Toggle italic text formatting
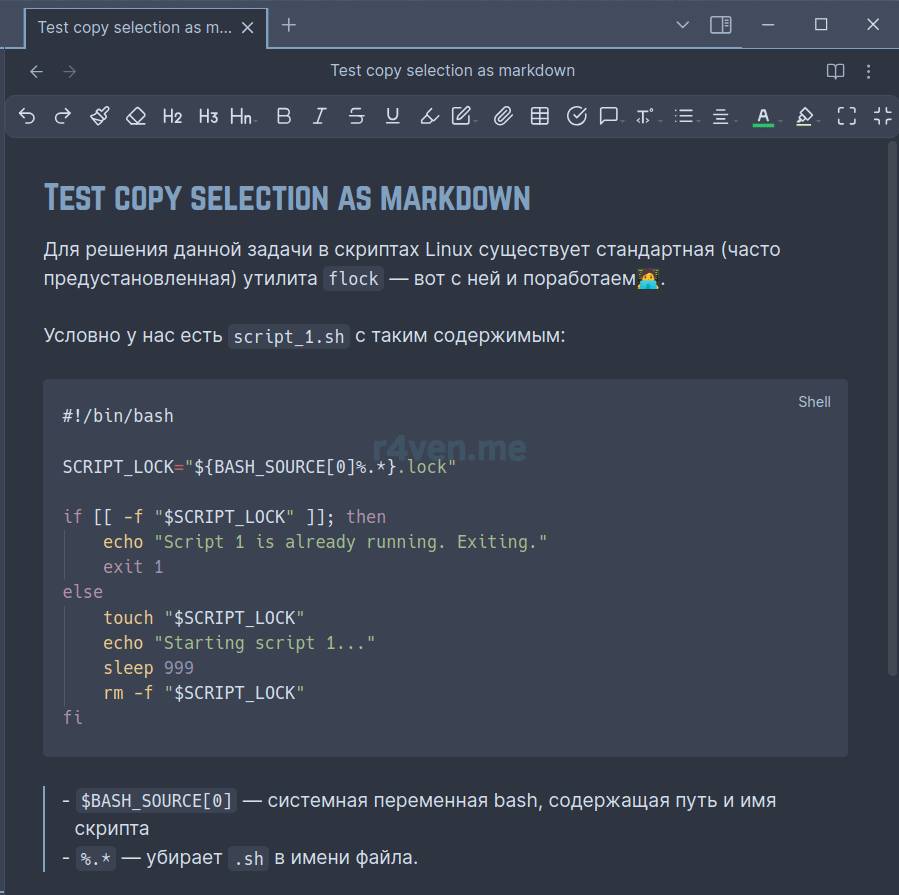The height and width of the screenshot is (895, 899). pos(319,117)
